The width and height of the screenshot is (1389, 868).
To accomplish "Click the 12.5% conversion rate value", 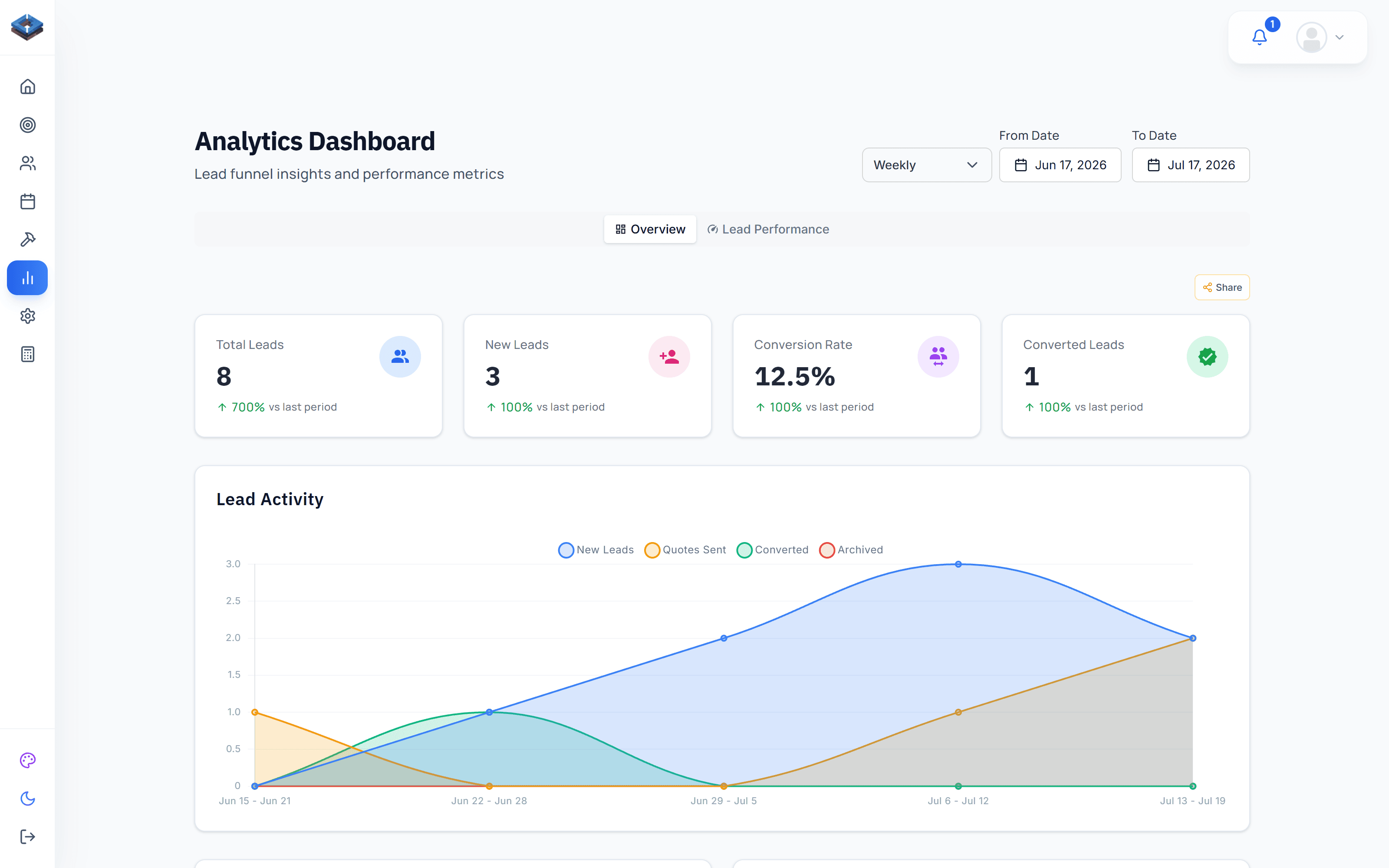I will point(794,377).
